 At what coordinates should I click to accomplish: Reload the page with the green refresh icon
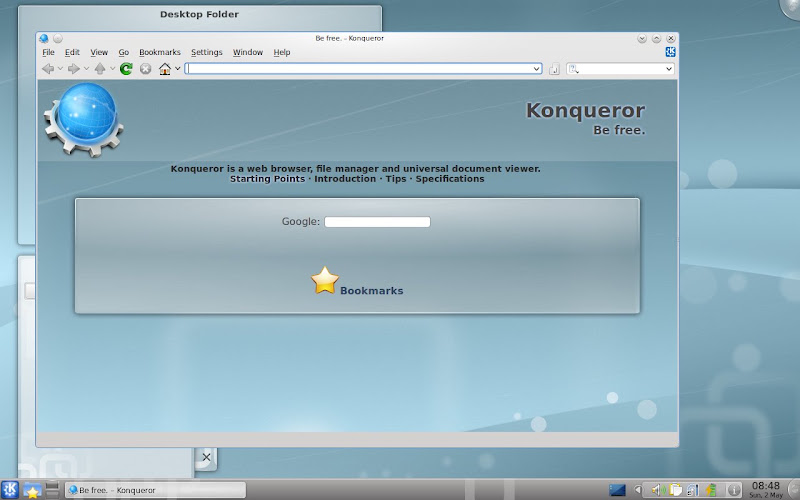click(126, 68)
